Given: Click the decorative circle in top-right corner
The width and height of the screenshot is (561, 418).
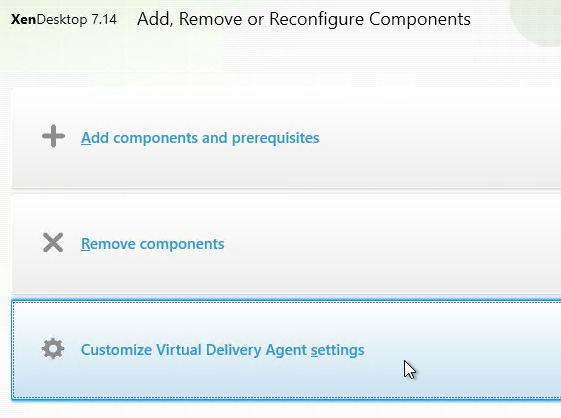Looking at the screenshot, I should click(x=536, y=22).
